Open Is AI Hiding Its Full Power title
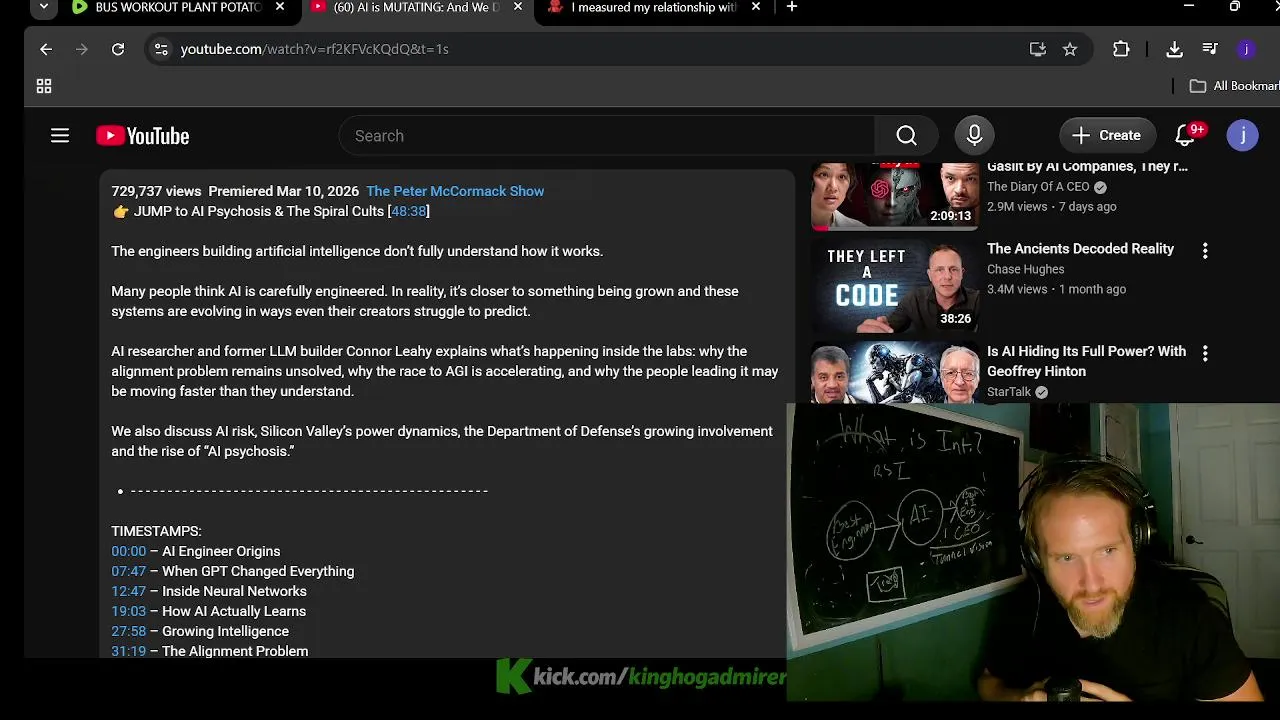The height and width of the screenshot is (720, 1280). pyautogui.click(x=1086, y=361)
